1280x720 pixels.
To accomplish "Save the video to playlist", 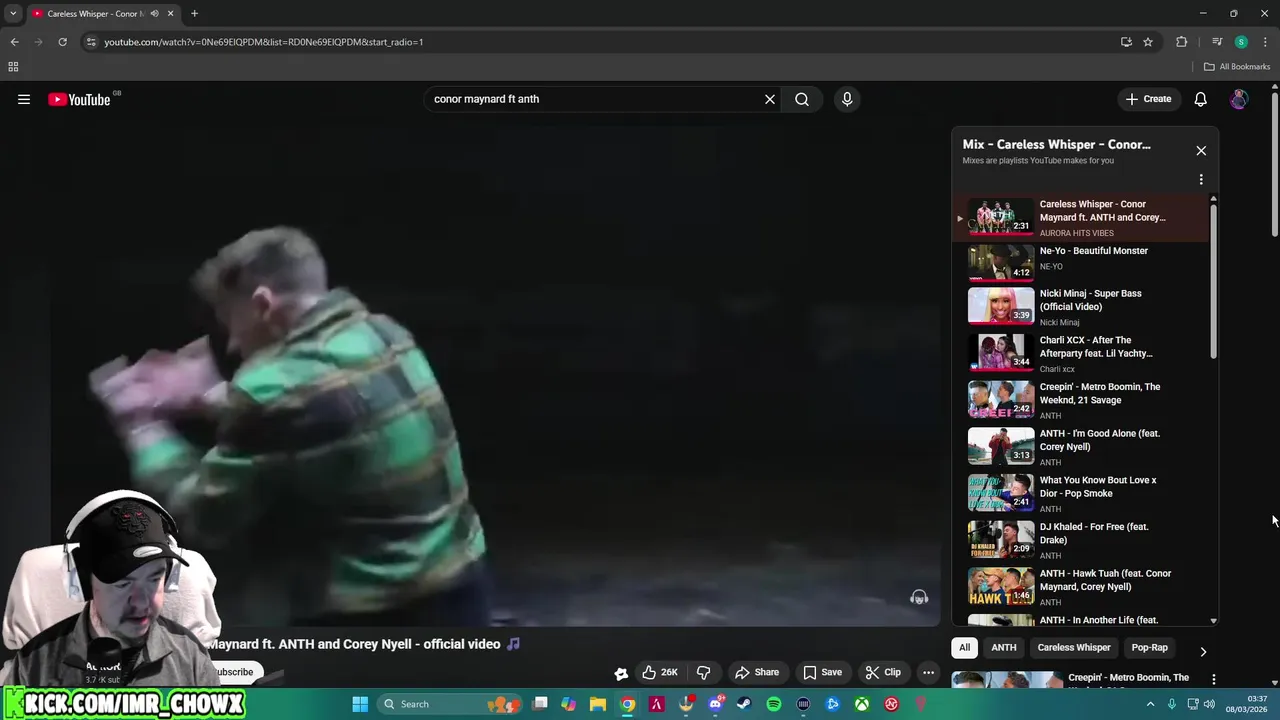I will click(x=823, y=672).
